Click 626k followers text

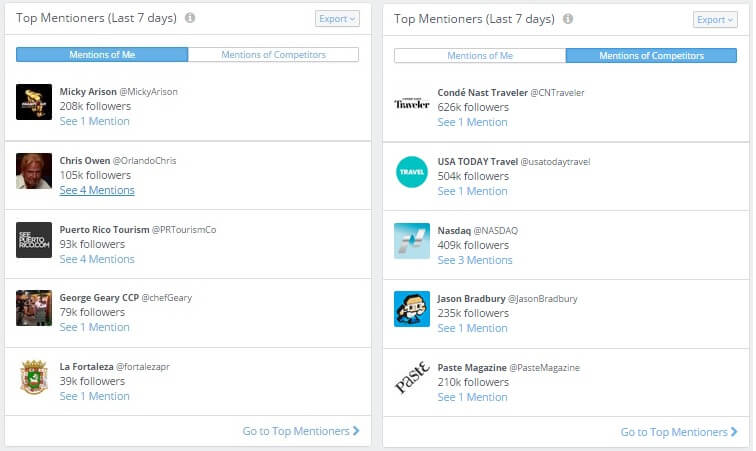click(x=473, y=107)
